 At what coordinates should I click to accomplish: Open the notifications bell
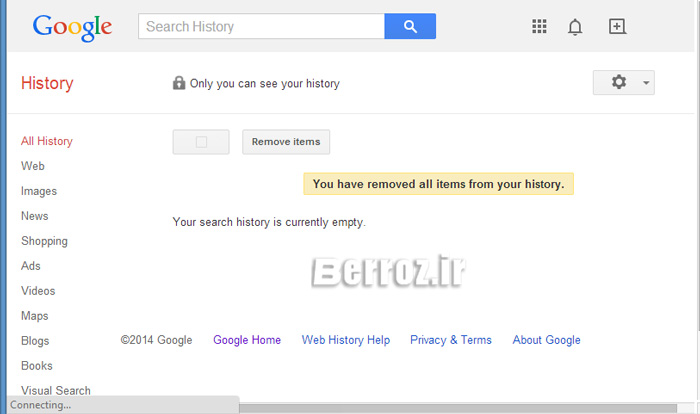[x=575, y=27]
